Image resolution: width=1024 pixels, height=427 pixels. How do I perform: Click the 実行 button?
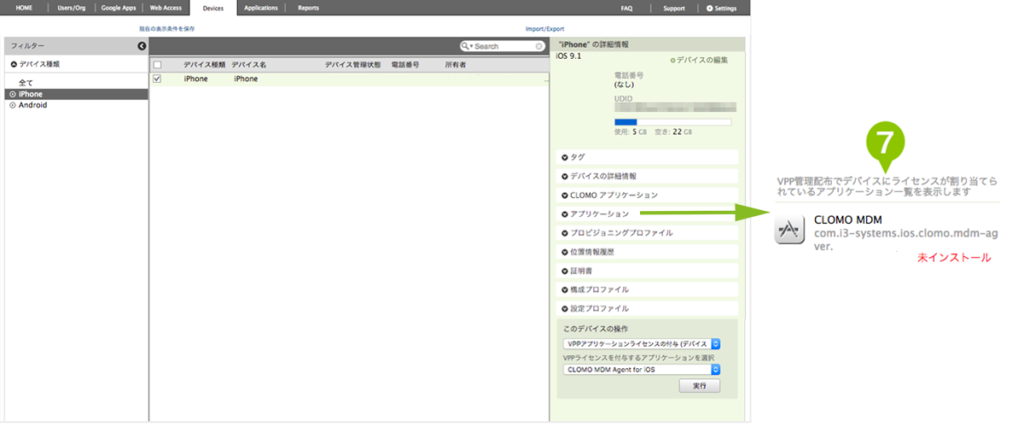[x=699, y=387]
